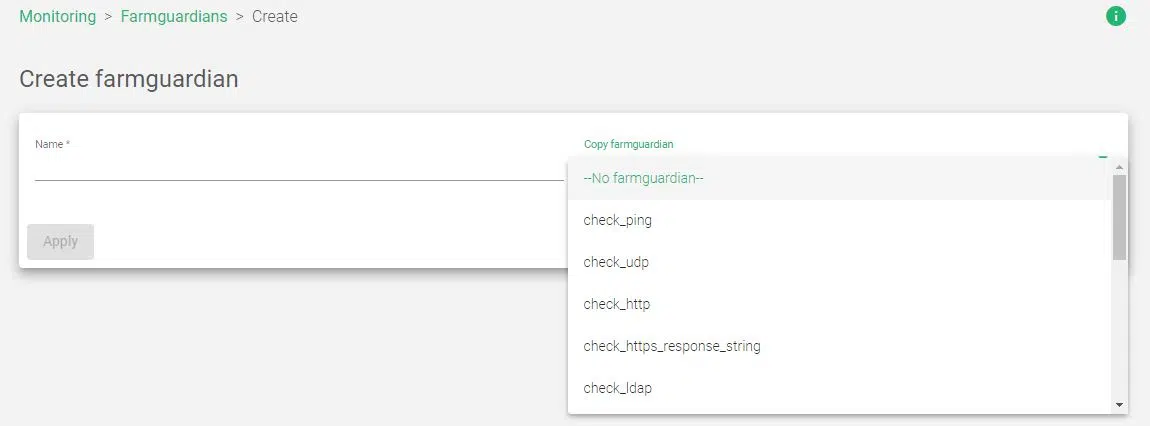Focus the Name input field
Viewport: 1150px width, 426px height.
(298, 168)
